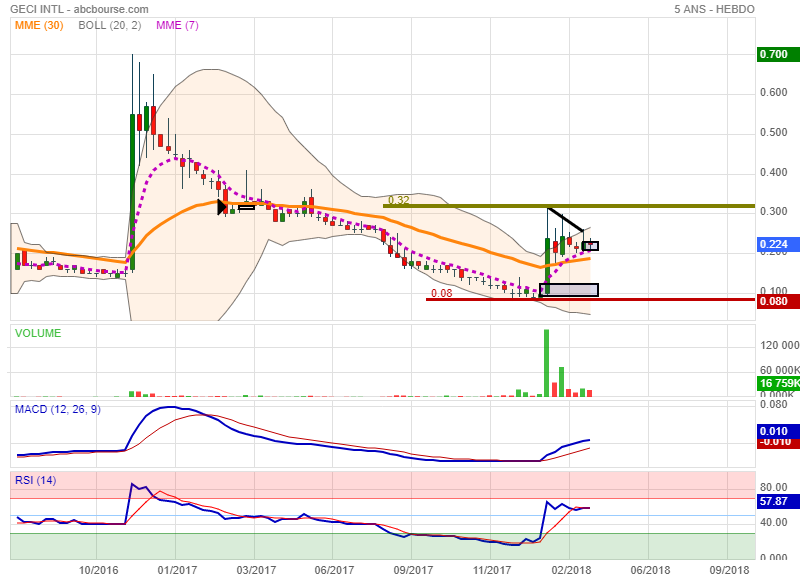Click the 01/2017 date axis label
The width and height of the screenshot is (800, 580).
tap(177, 570)
